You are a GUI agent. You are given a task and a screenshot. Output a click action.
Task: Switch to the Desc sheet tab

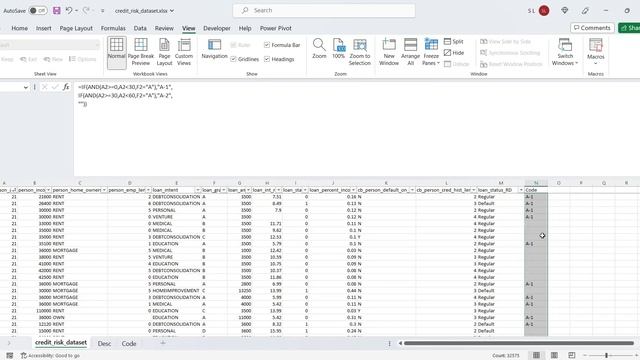coord(104,344)
